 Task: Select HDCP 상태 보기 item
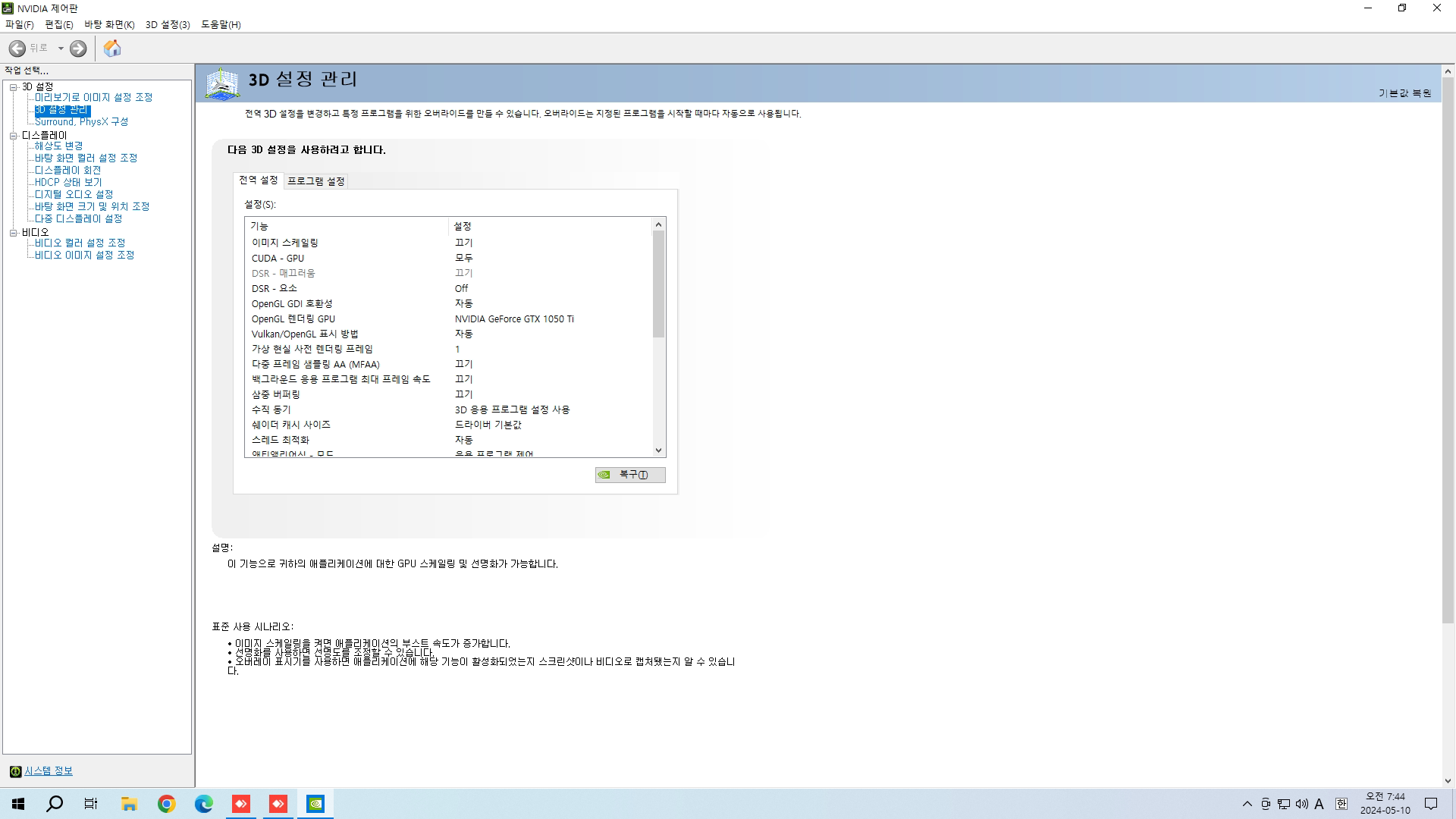(x=68, y=183)
